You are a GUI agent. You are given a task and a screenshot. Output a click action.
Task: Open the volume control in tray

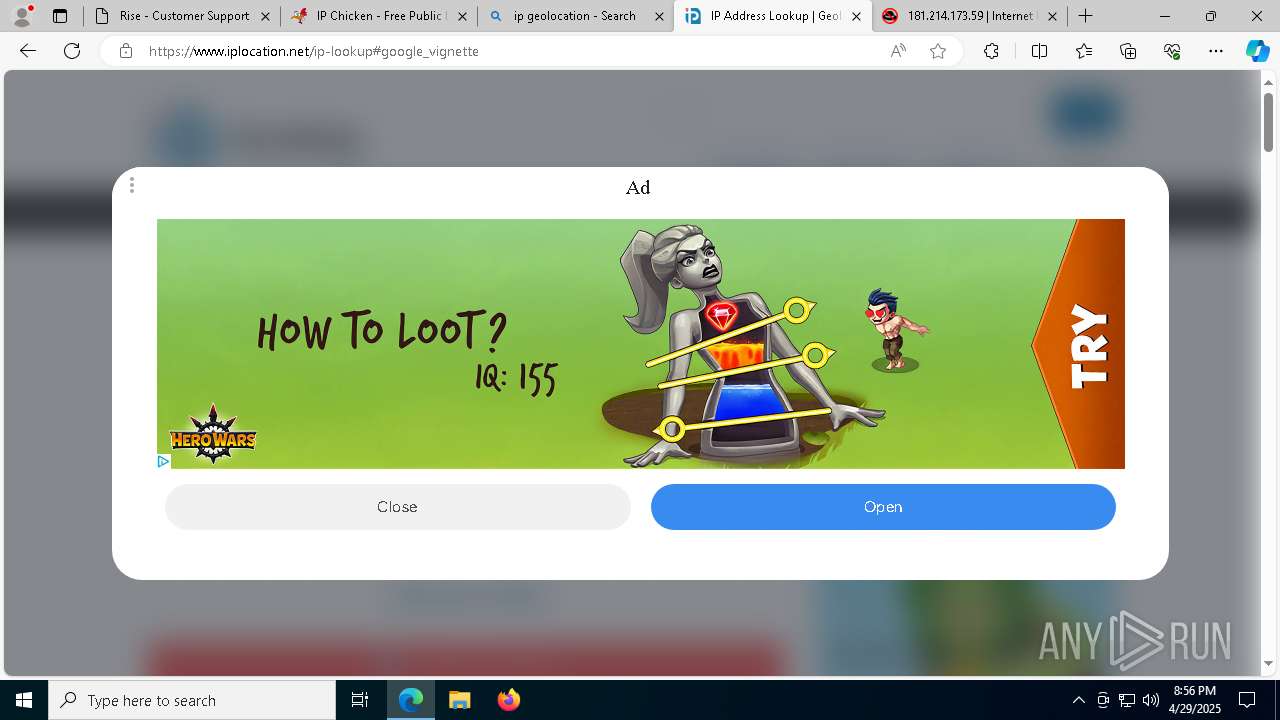click(1150, 700)
